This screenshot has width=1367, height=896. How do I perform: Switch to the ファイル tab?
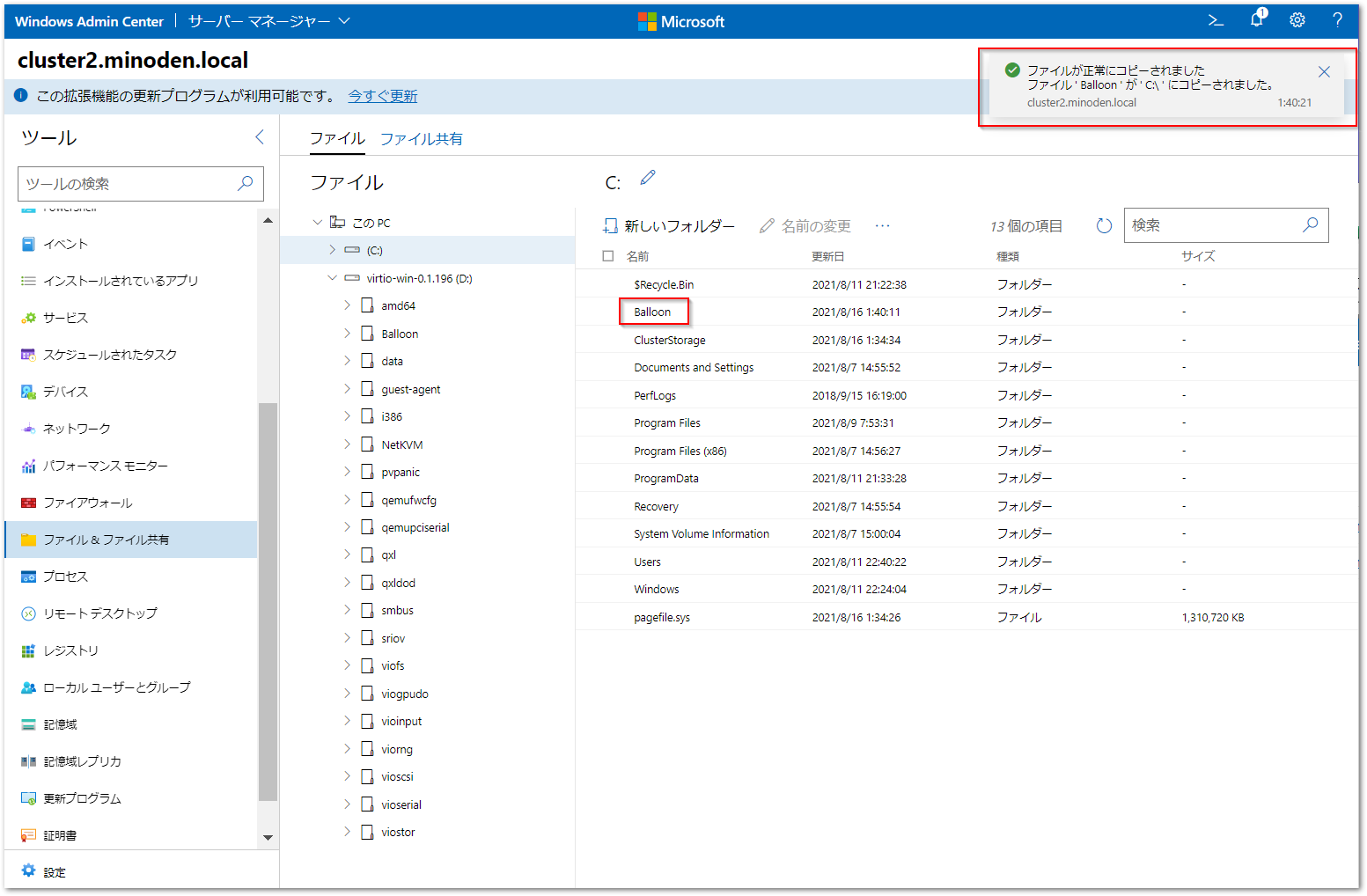click(x=337, y=138)
